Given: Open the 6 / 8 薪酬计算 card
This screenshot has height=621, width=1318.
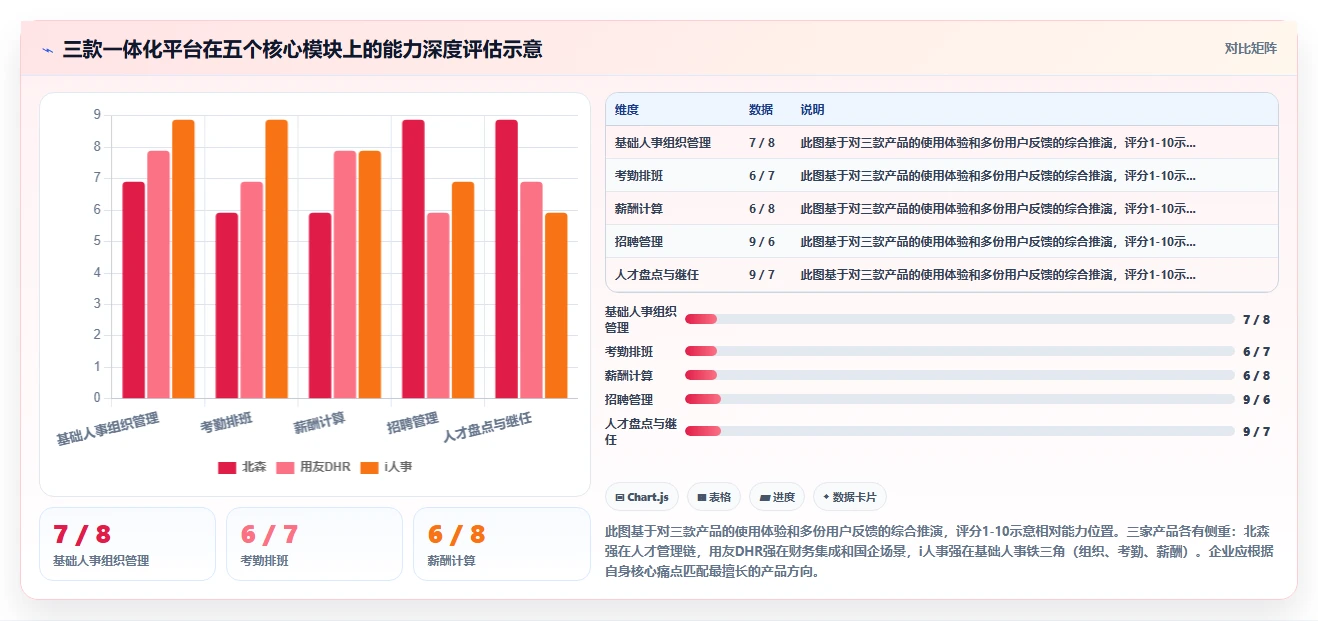Looking at the screenshot, I should [x=501, y=544].
